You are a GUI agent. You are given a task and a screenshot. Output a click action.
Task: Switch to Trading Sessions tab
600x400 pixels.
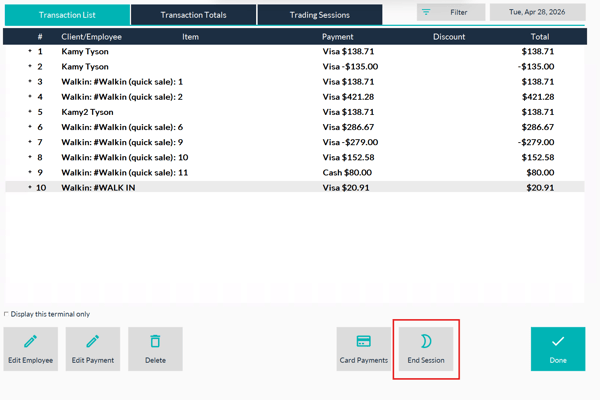click(x=320, y=15)
